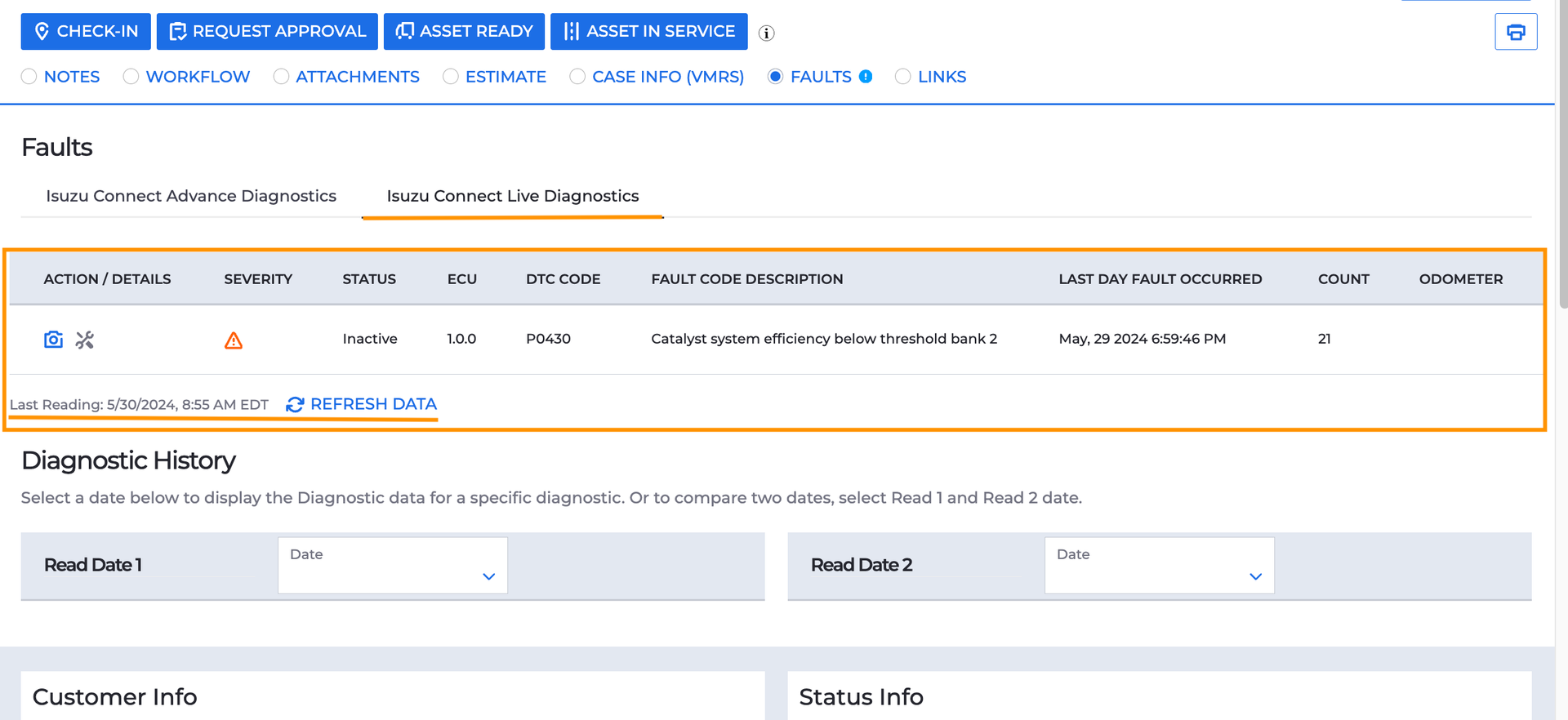
Task: Click the ECU value 1.0.0
Action: [461, 339]
